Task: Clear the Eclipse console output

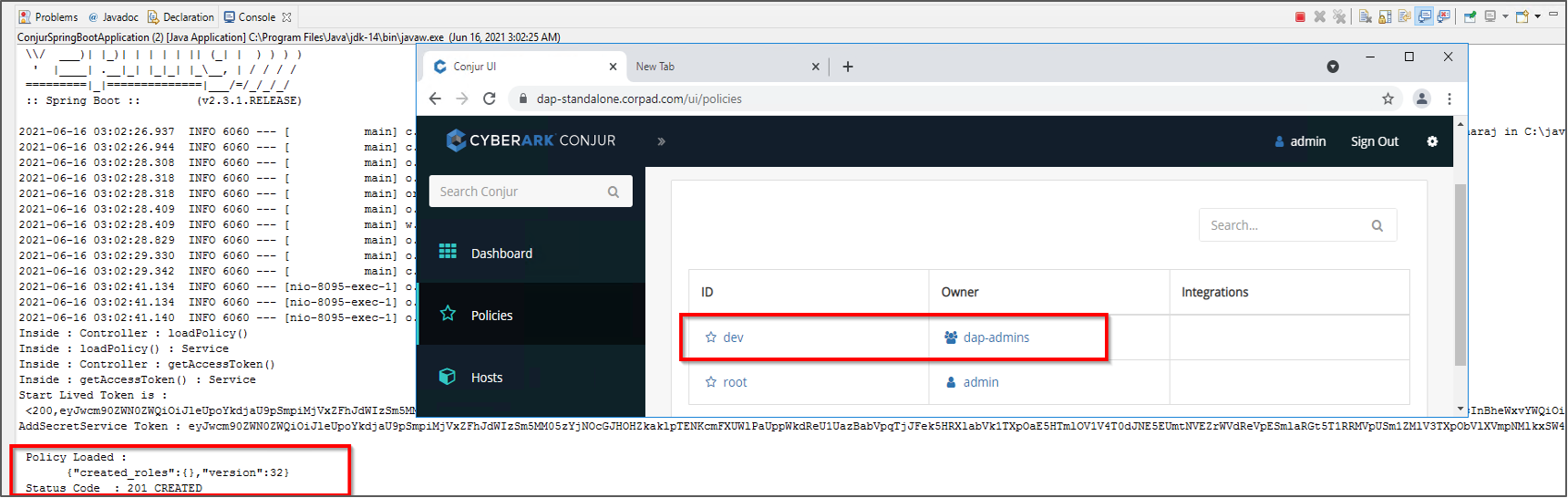Action: click(x=1365, y=16)
